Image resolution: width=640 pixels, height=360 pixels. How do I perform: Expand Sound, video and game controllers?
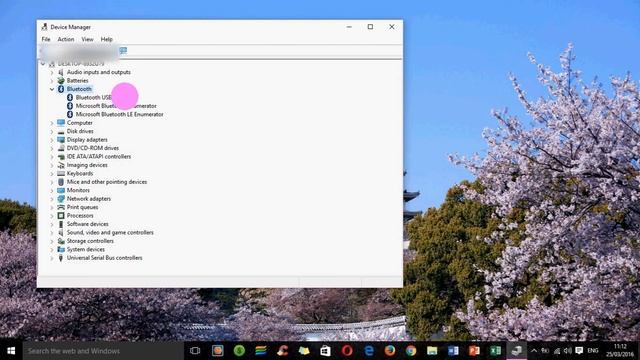click(52, 233)
